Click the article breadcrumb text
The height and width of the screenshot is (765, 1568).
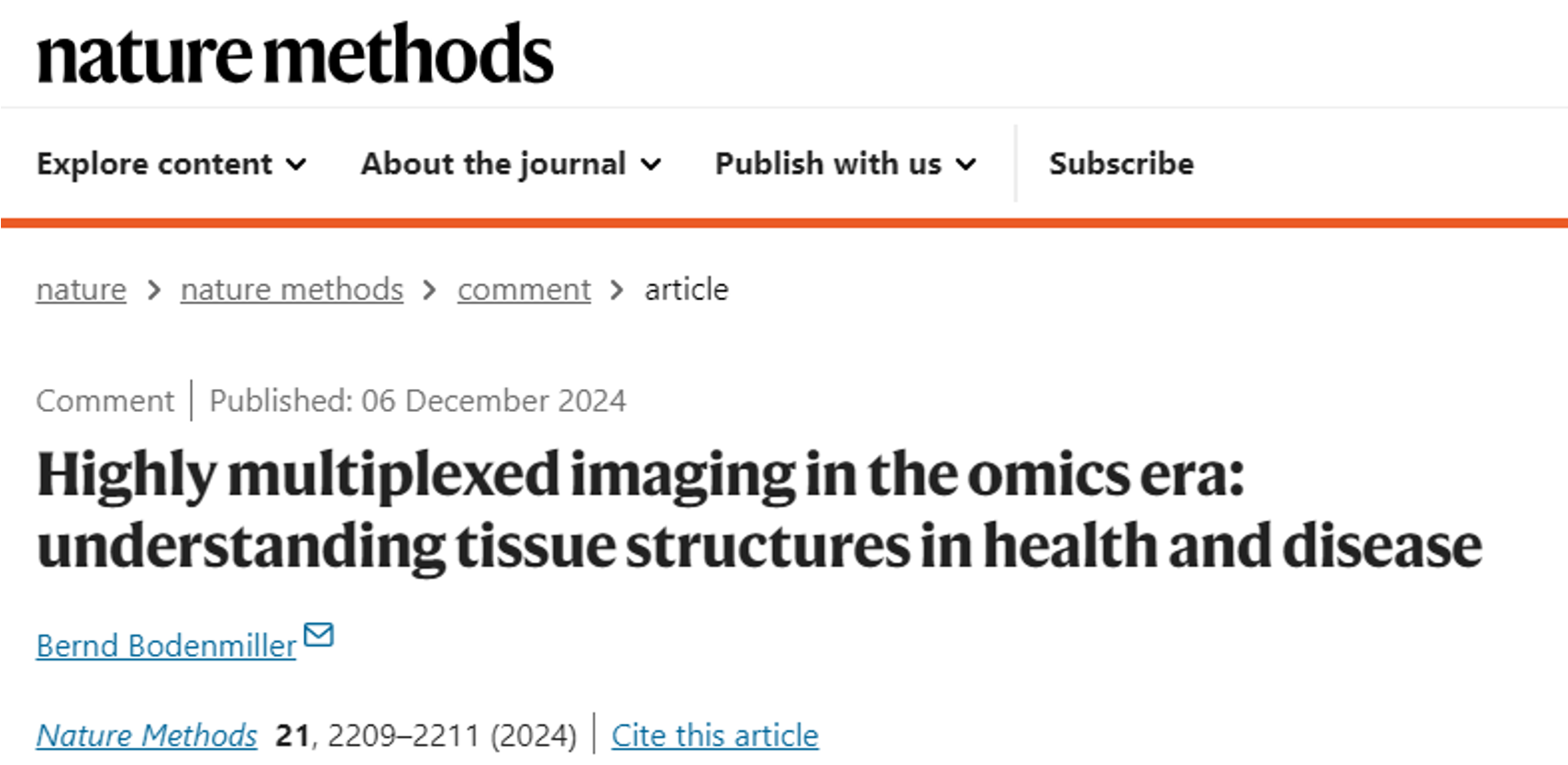686,290
